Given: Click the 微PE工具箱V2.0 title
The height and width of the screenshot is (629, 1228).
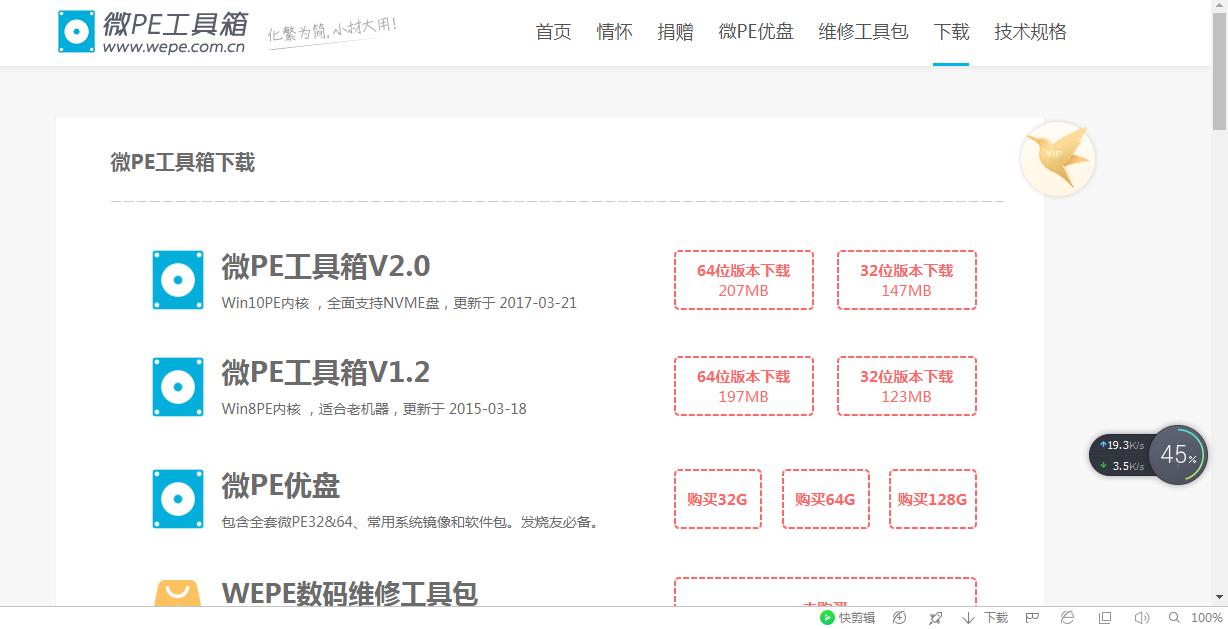Looking at the screenshot, I should click(326, 267).
